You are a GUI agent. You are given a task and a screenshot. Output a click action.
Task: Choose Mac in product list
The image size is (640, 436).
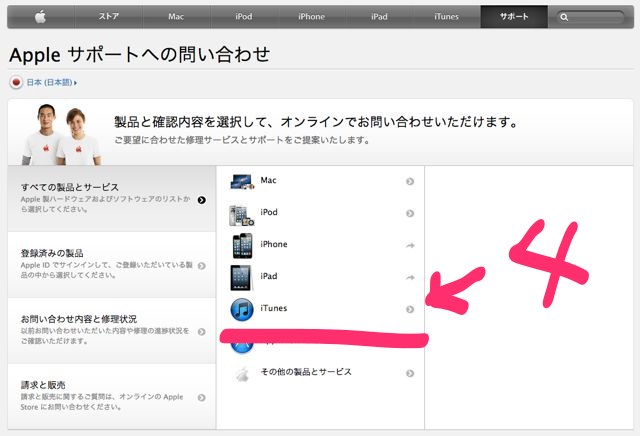322,181
